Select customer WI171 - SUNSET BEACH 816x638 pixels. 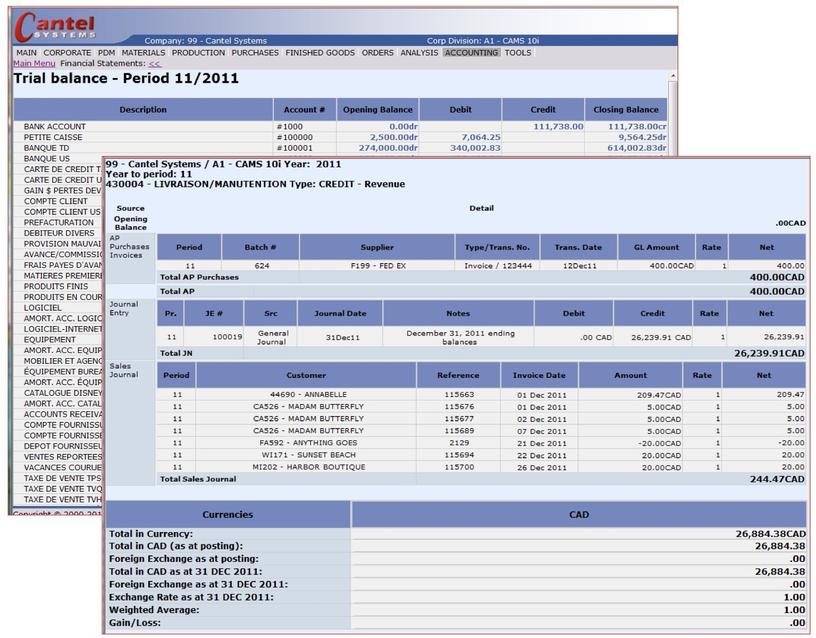click(x=309, y=455)
